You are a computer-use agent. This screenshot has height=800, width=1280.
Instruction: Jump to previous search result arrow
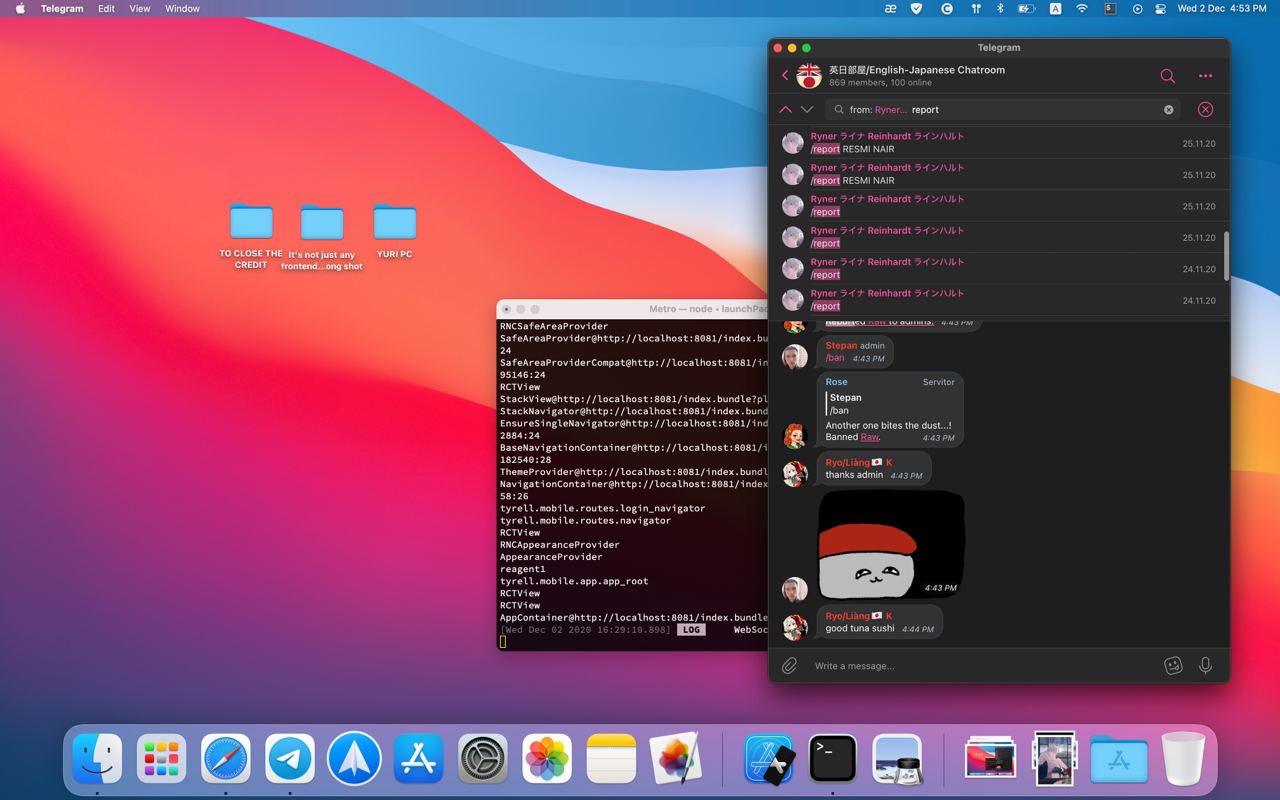pyautogui.click(x=785, y=109)
